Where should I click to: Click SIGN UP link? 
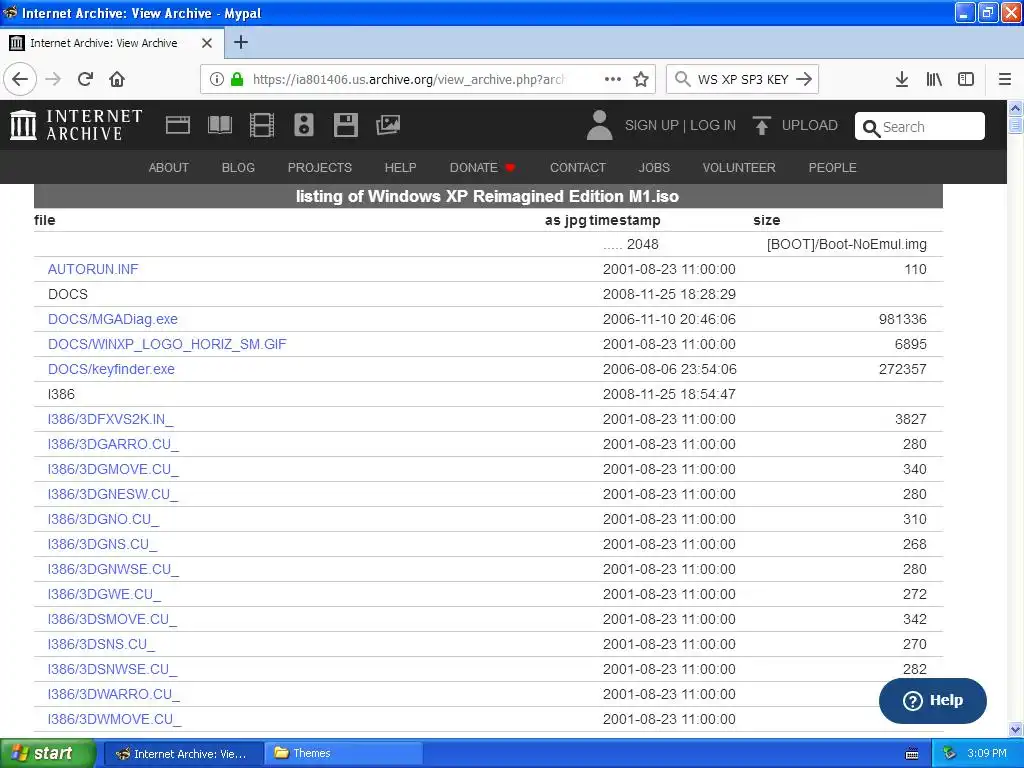coord(652,125)
